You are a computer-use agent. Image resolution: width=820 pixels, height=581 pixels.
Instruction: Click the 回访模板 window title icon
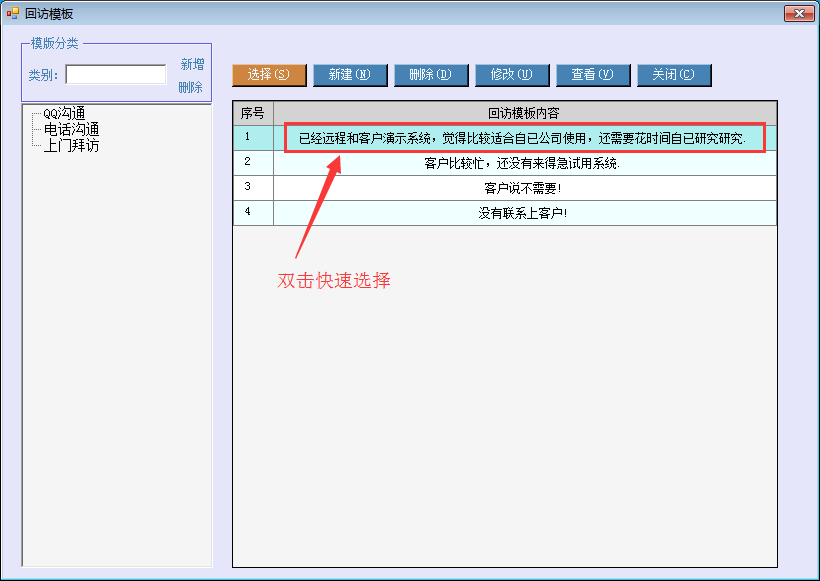click(13, 13)
